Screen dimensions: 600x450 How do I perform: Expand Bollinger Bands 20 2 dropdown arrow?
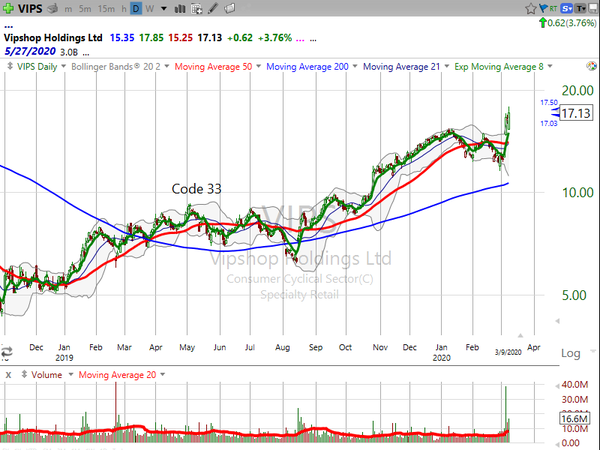[166, 66]
